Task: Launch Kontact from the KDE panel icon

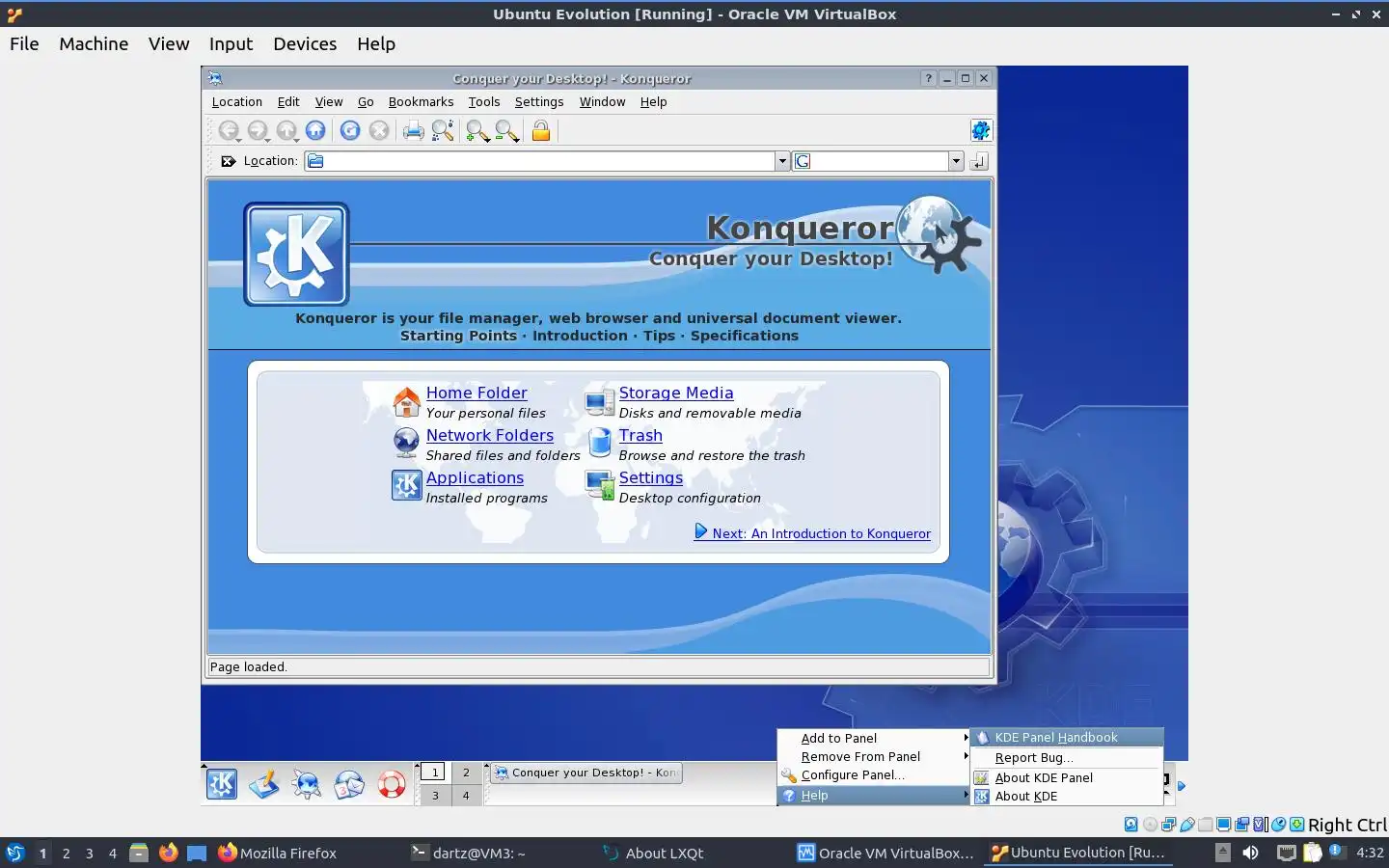Action: 349,784
